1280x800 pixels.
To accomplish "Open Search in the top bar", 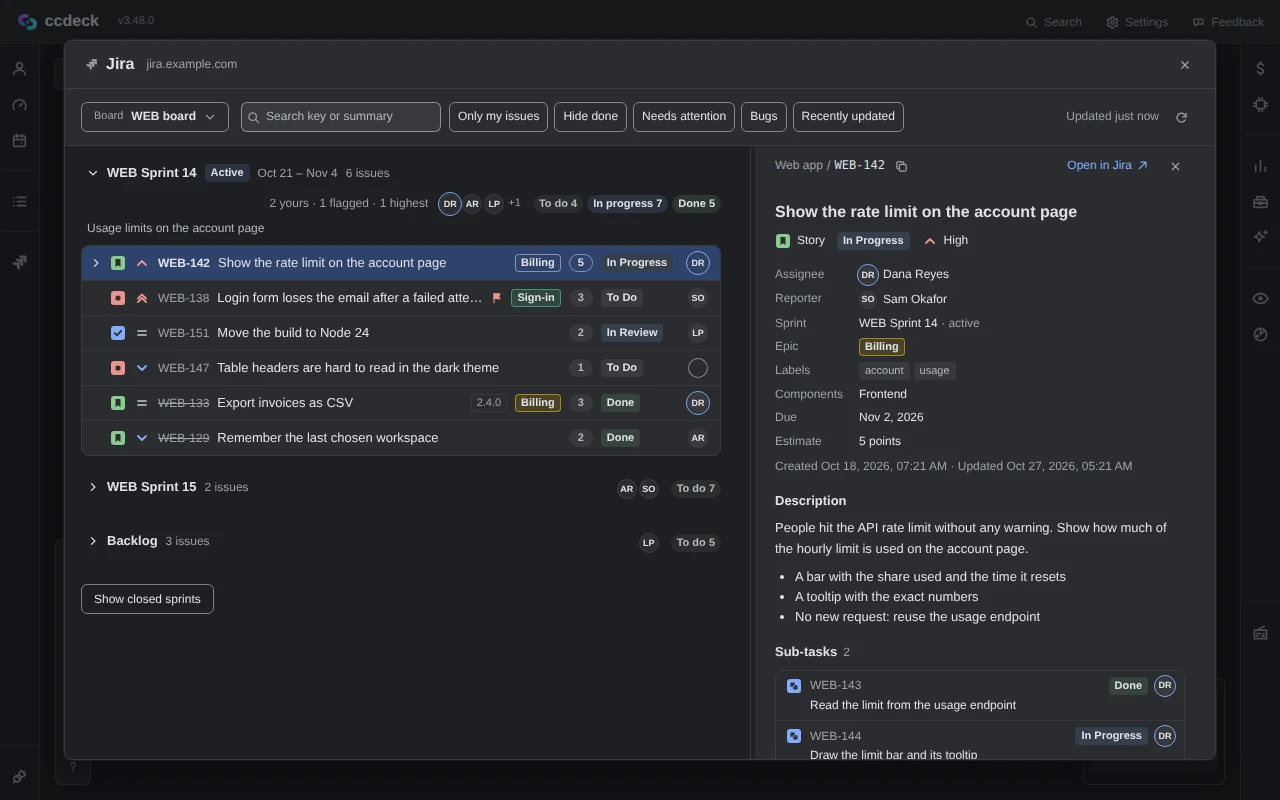I will (x=1054, y=22).
